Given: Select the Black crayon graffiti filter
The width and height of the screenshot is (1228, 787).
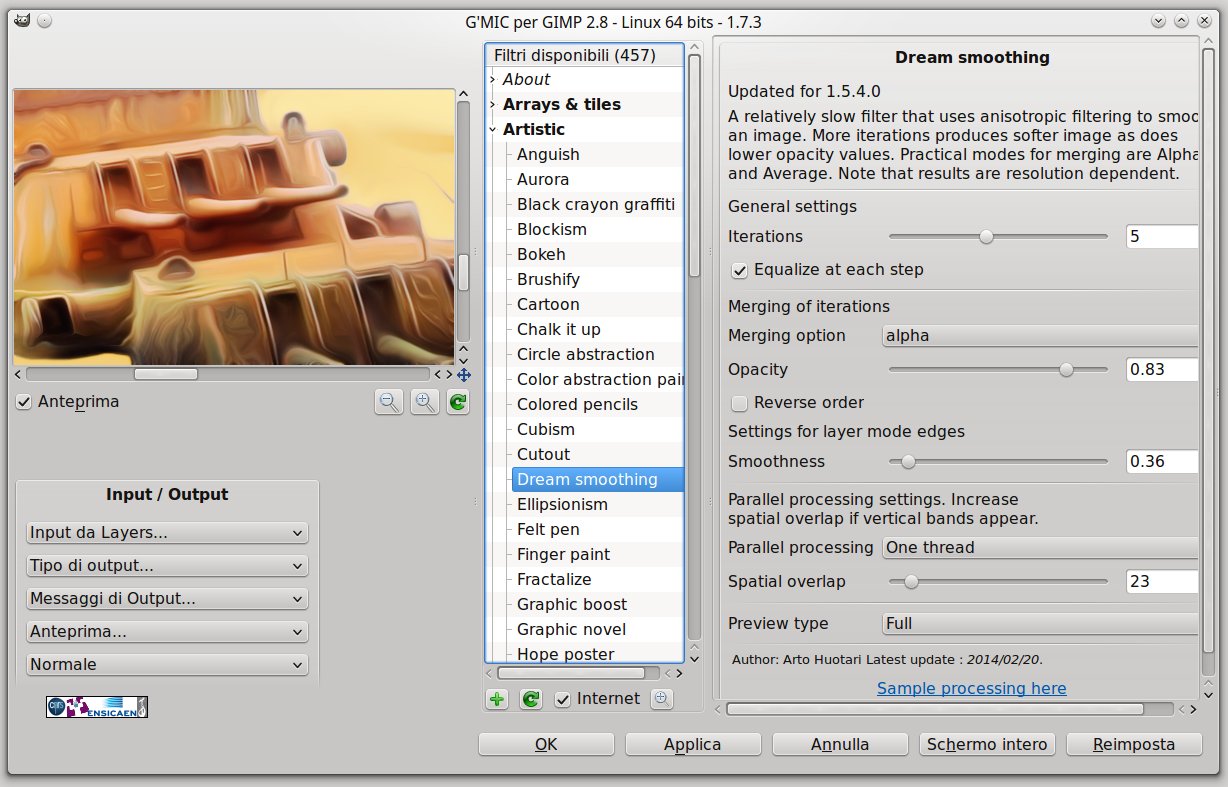Looking at the screenshot, I should [x=596, y=205].
